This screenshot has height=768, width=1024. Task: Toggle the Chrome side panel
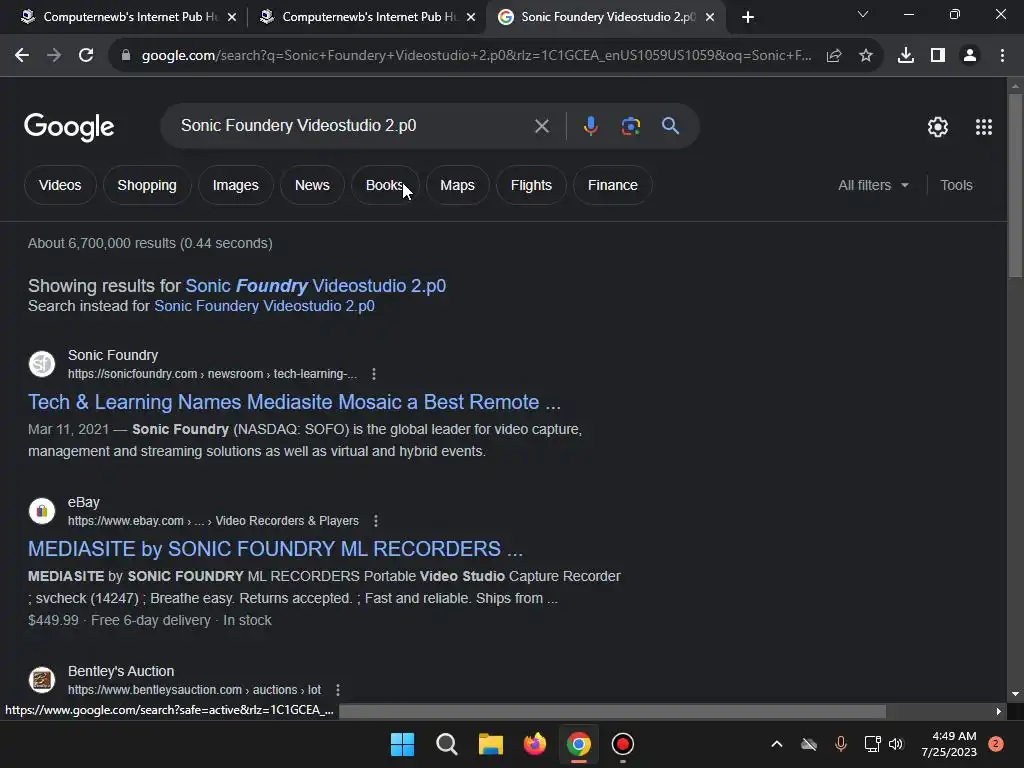click(x=938, y=56)
